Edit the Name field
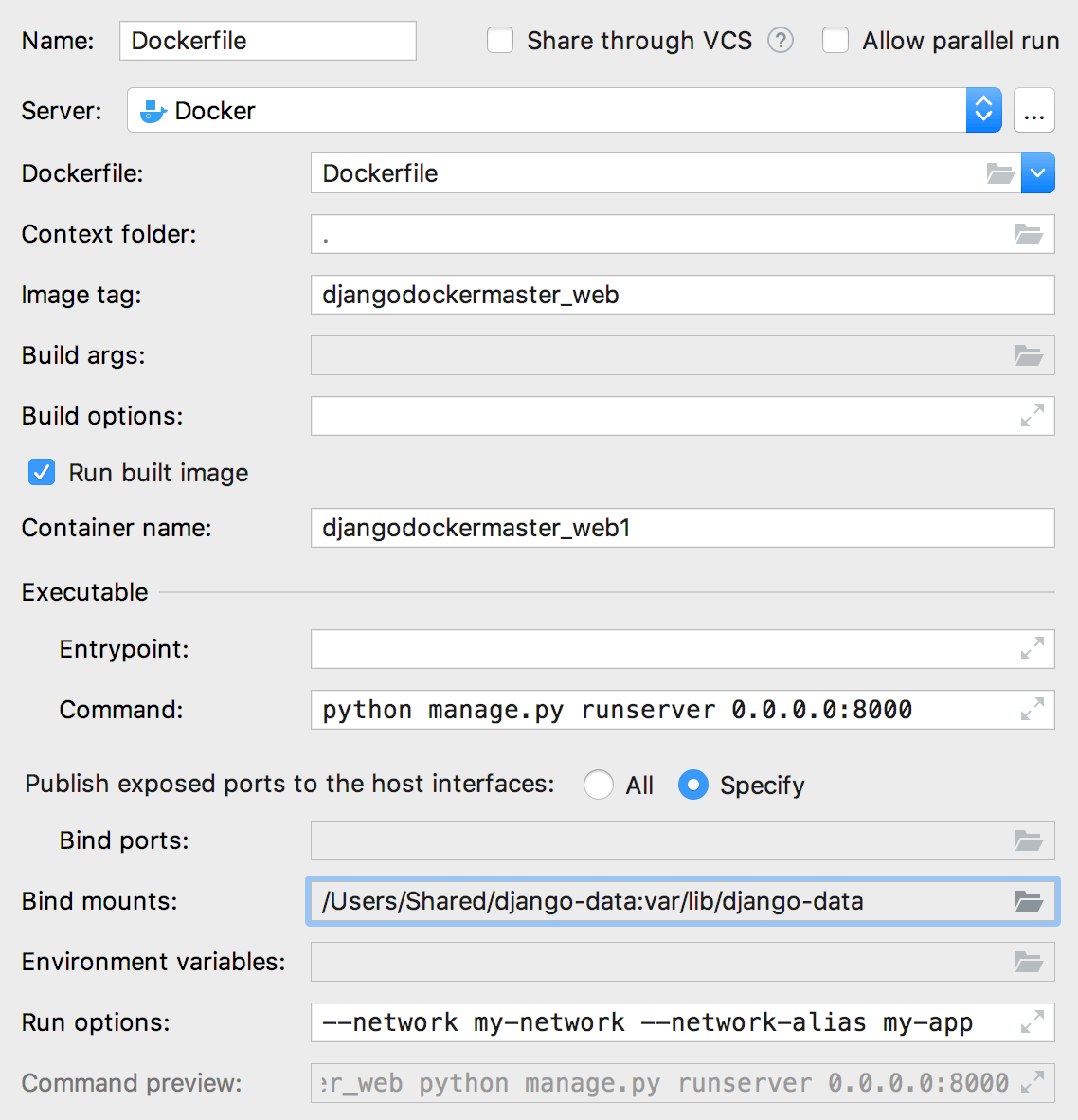The width and height of the screenshot is (1078, 1120). point(268,41)
